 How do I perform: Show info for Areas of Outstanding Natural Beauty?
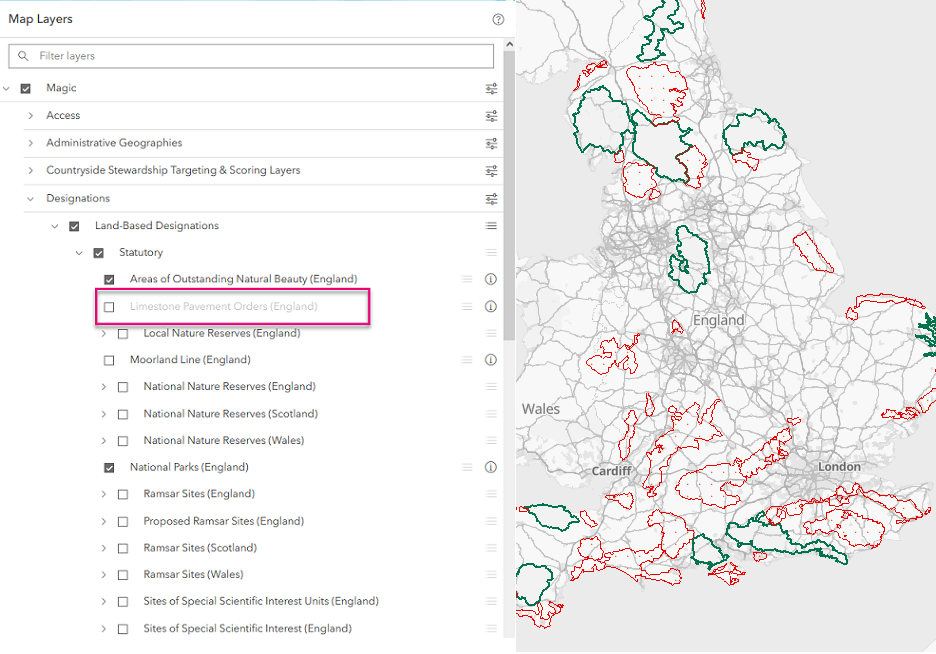click(491, 279)
